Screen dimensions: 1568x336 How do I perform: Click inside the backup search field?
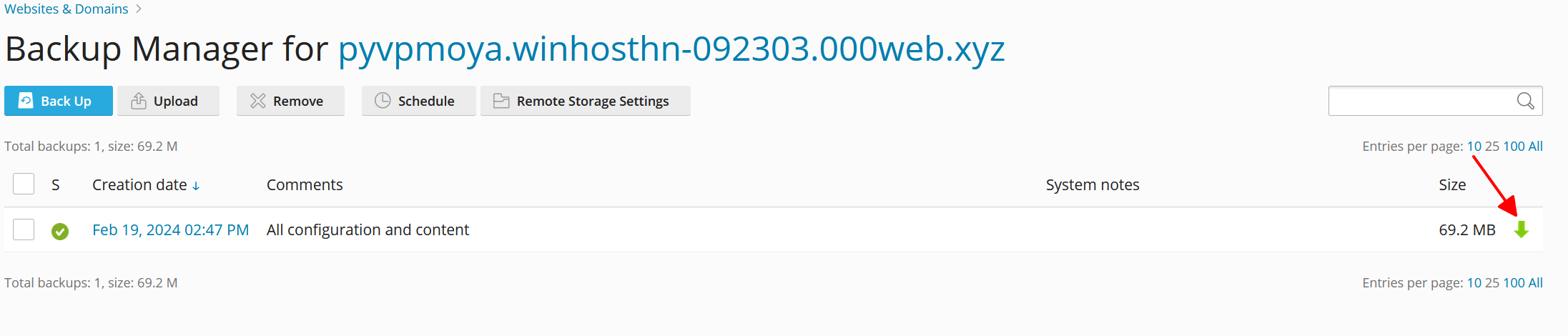(1421, 101)
